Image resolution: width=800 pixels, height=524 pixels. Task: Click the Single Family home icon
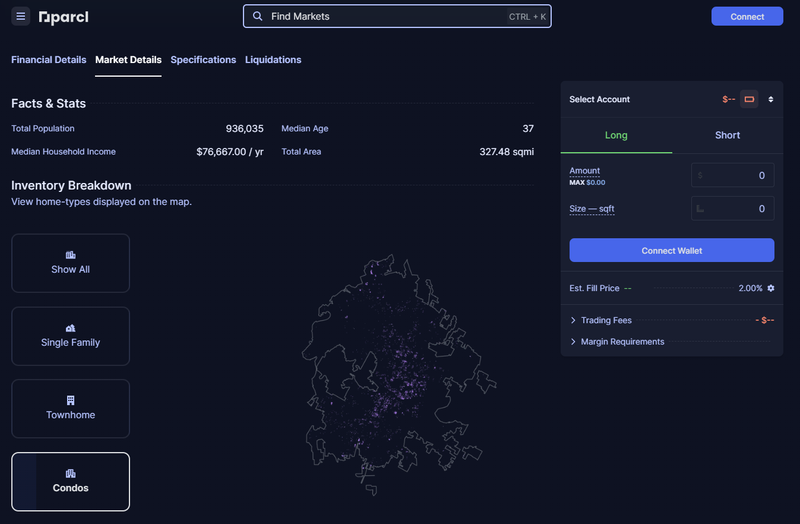click(70, 328)
